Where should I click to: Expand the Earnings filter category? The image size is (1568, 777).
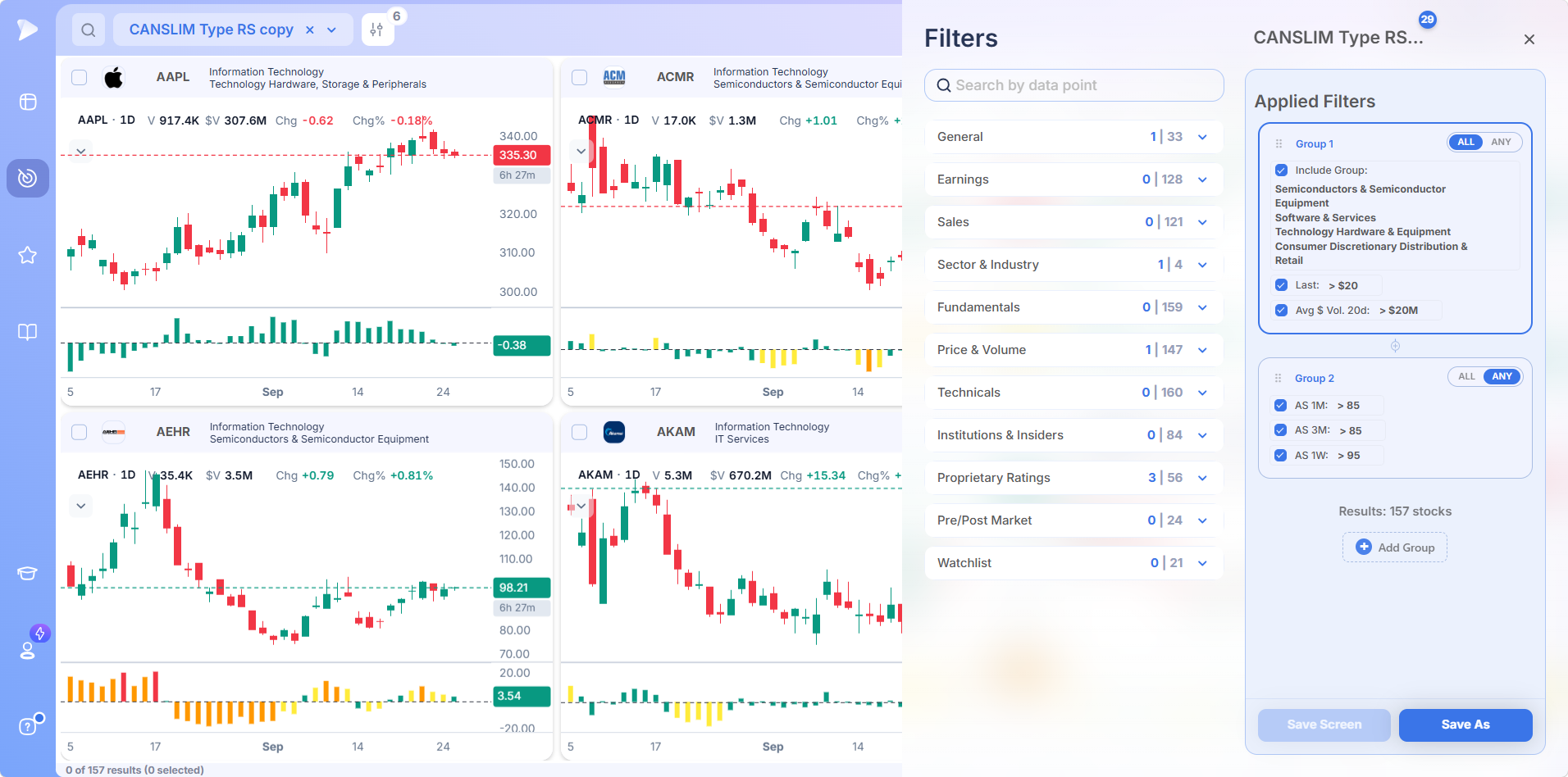[x=1073, y=179]
